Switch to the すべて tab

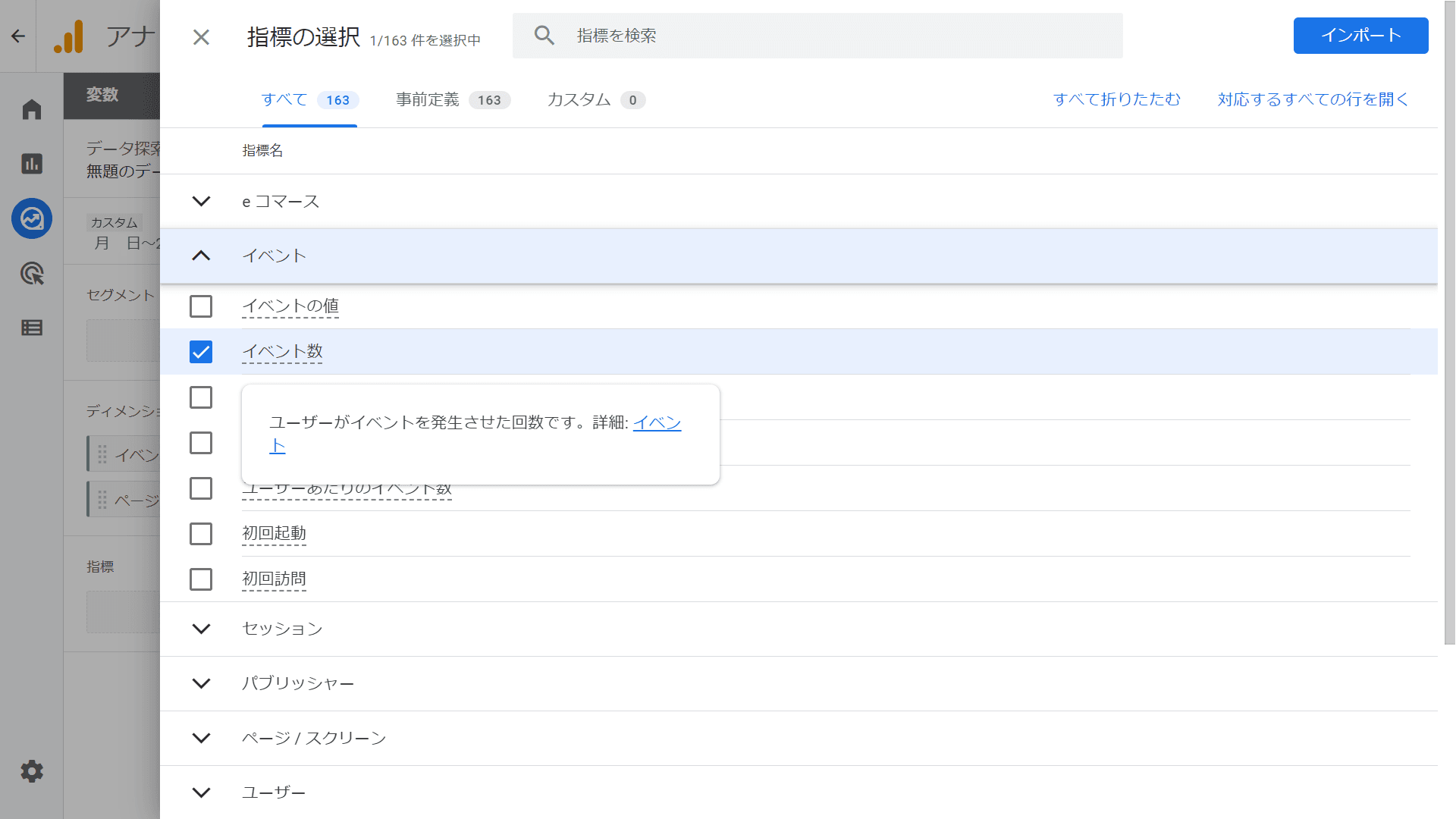(309, 100)
